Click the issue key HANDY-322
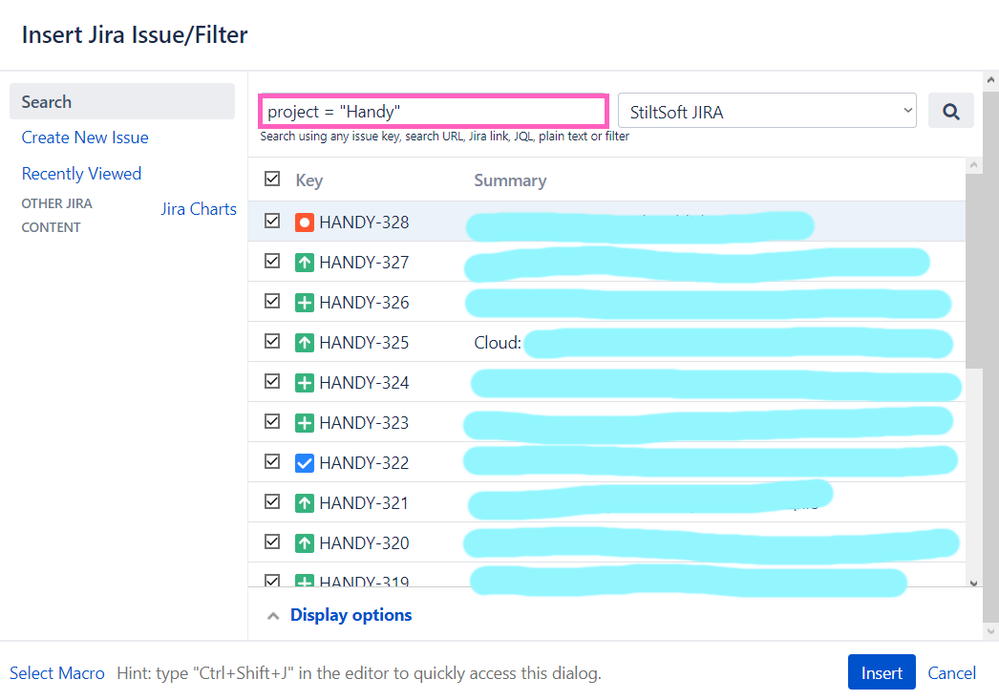999x700 pixels. 364,463
